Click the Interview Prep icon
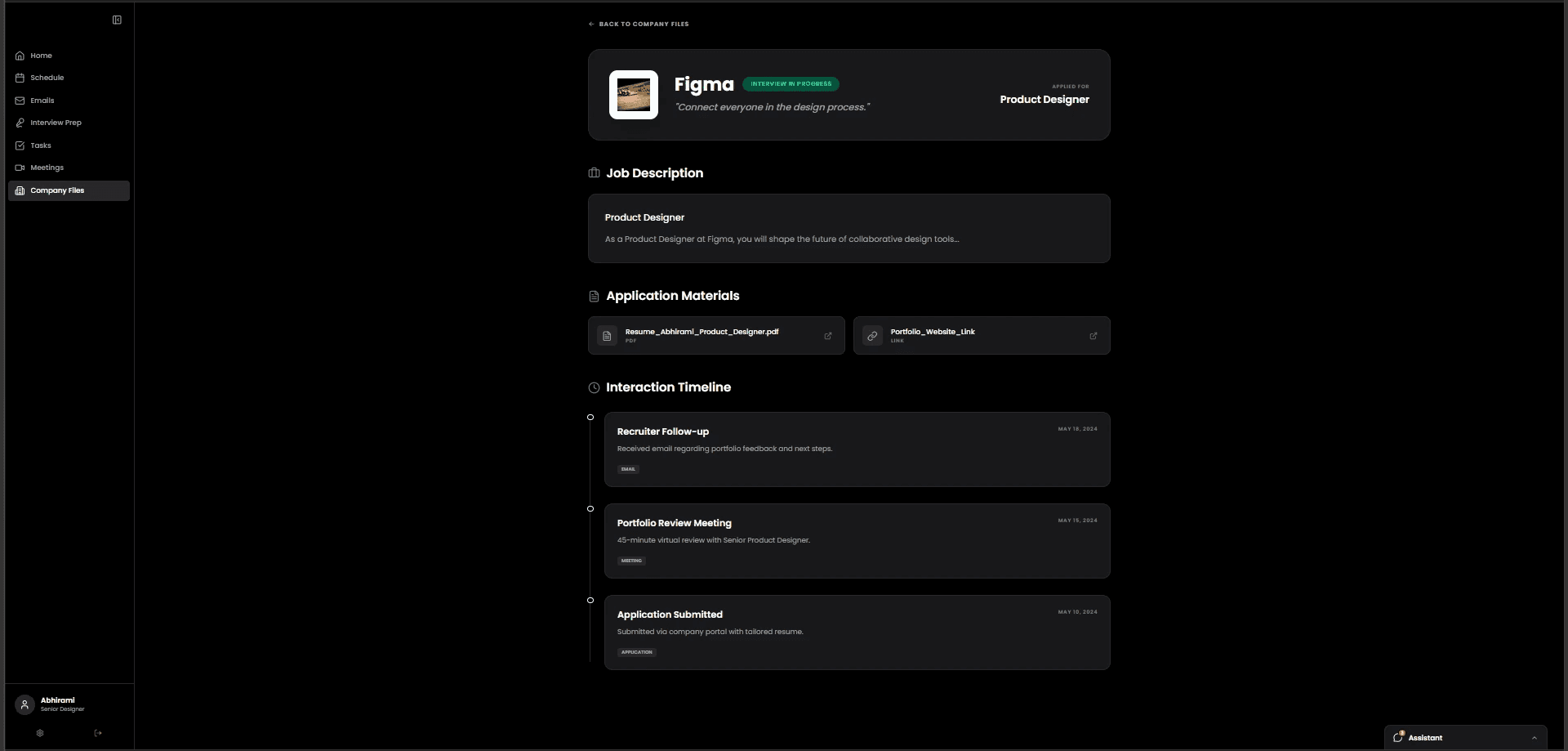This screenshot has height=751, width=1568. 20,123
